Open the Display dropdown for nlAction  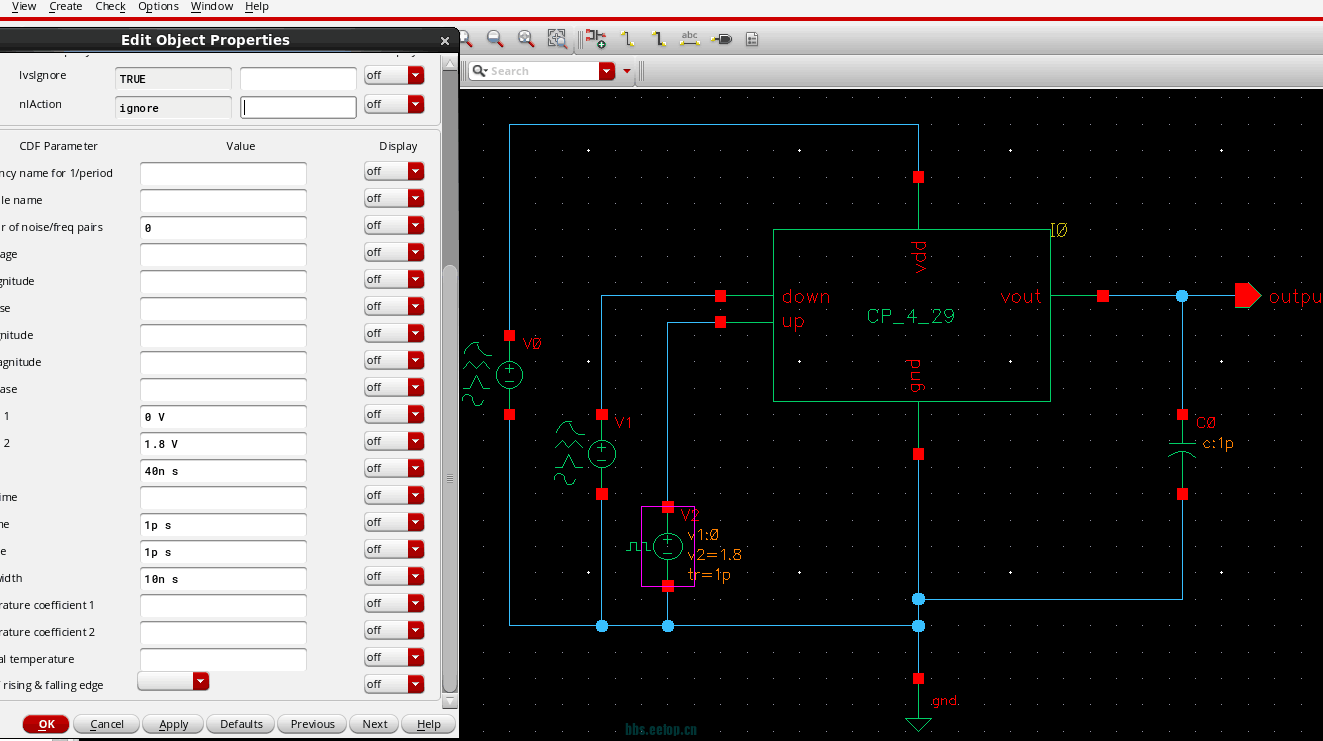pos(394,104)
